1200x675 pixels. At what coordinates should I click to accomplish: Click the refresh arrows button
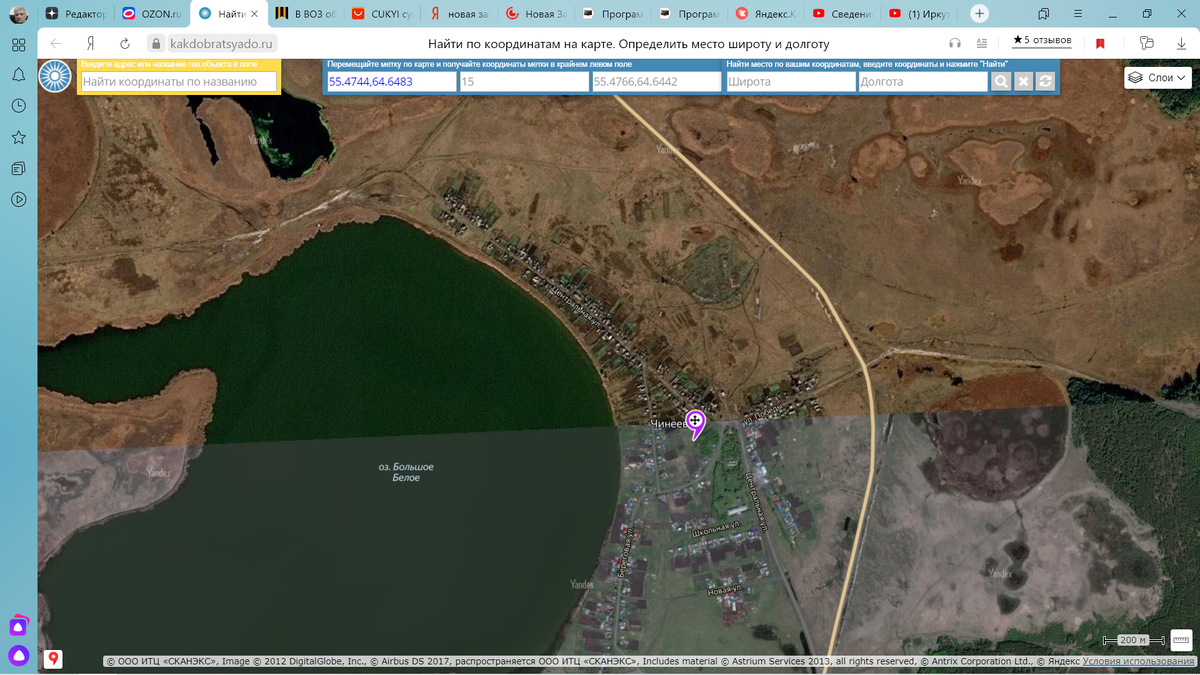[1046, 82]
